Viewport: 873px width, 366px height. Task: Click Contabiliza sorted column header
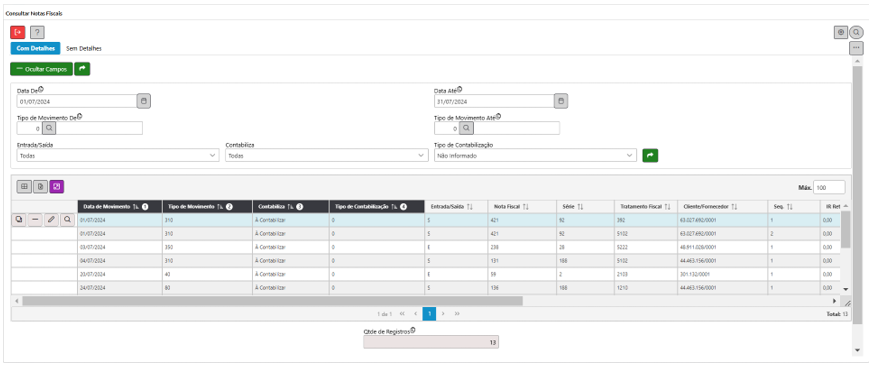291,207
